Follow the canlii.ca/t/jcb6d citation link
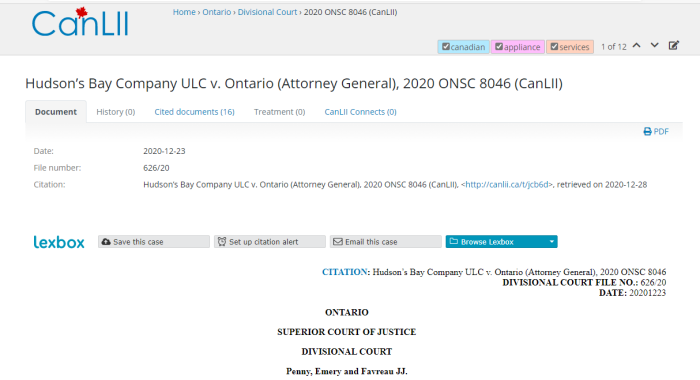The image size is (700, 380). click(x=507, y=184)
